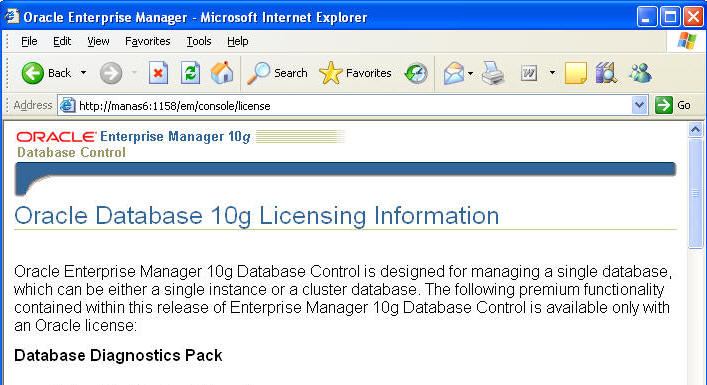Open the Search magnifier toolbar button
This screenshot has height=385, width=707.
(x=277, y=73)
